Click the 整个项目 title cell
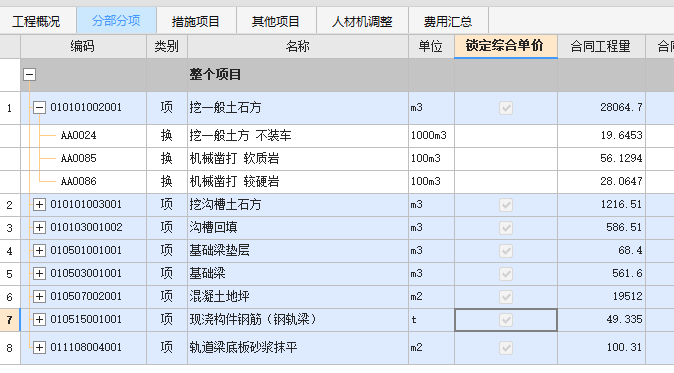The height and width of the screenshot is (373, 674). point(297,75)
